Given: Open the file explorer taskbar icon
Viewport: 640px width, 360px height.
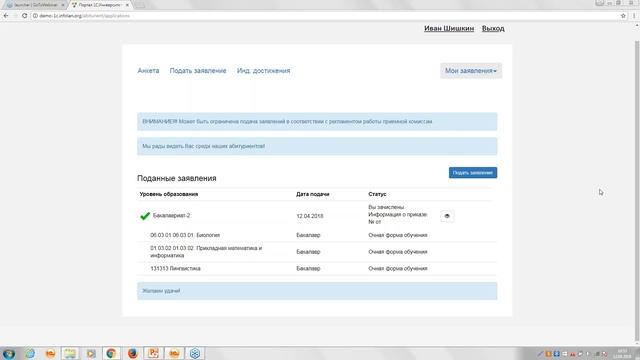Looking at the screenshot, I should point(70,353).
